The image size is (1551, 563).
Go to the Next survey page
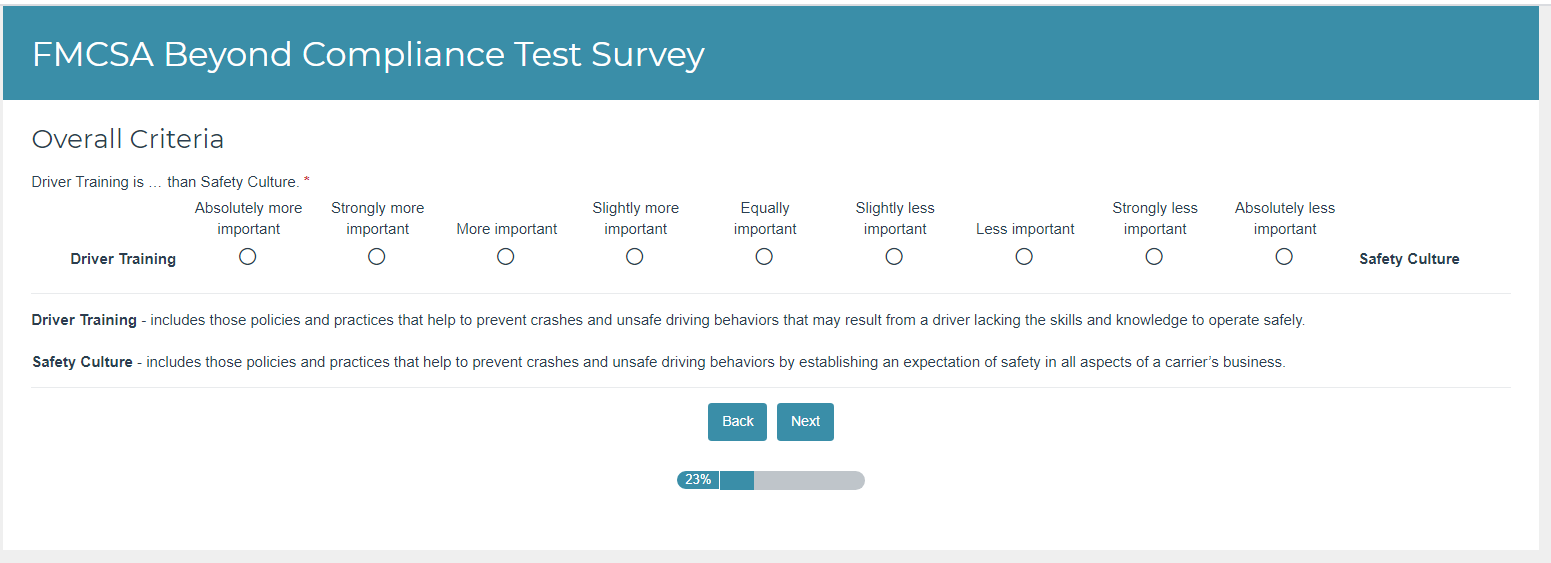point(805,422)
